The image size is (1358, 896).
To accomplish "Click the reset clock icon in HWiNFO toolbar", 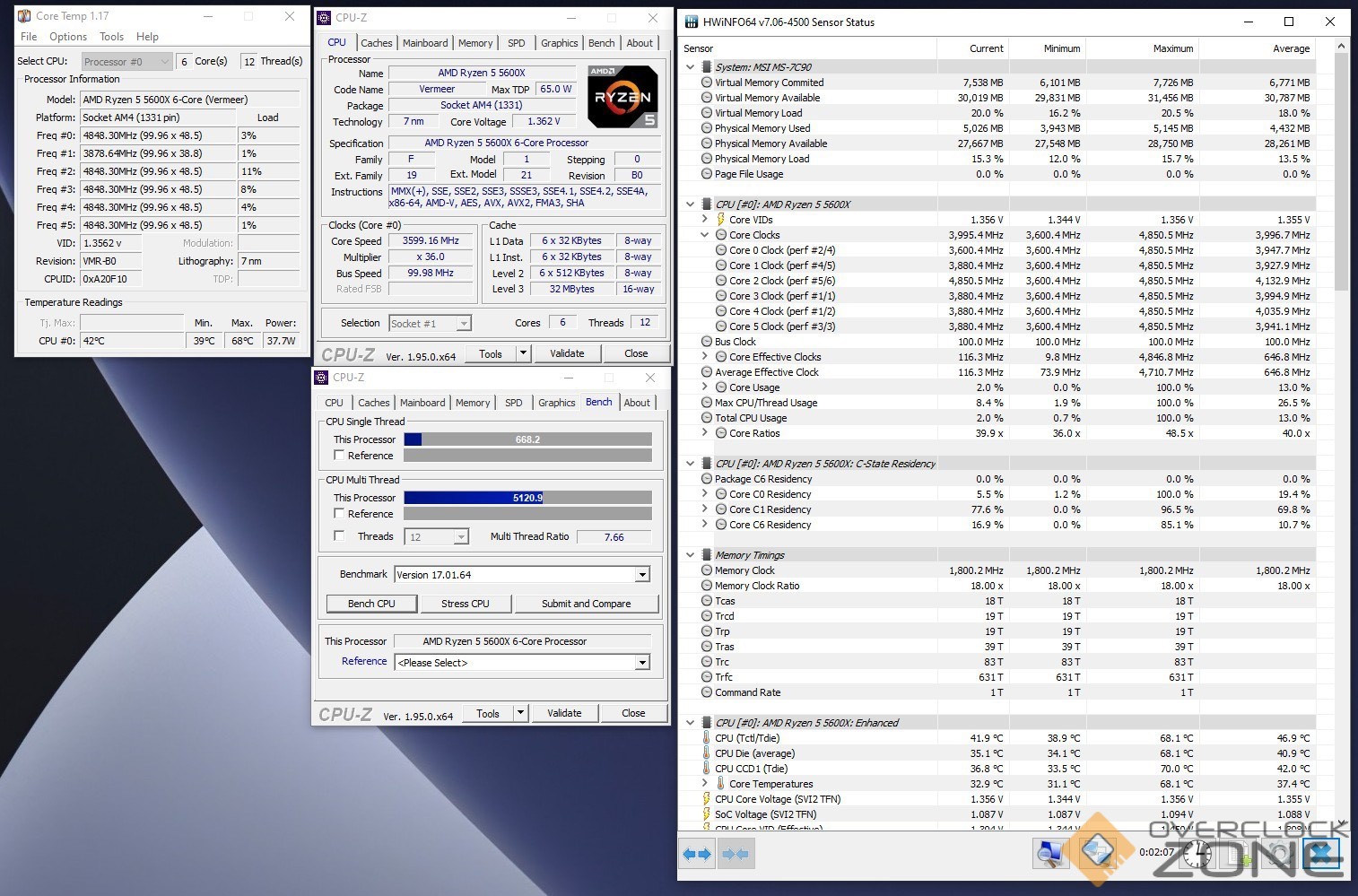I will pos(1197,853).
